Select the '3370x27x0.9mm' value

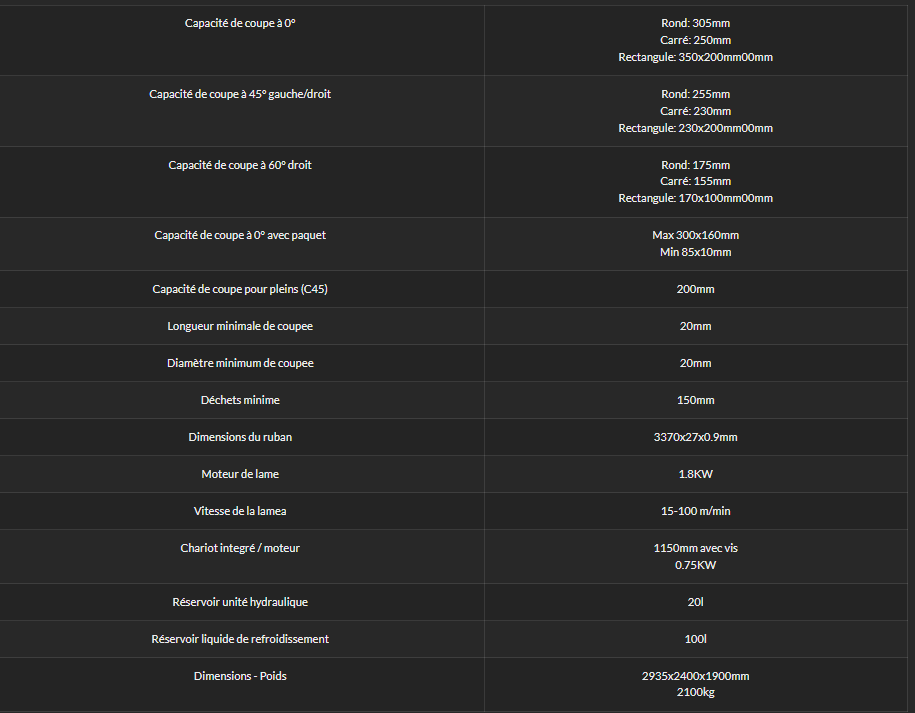[695, 437]
